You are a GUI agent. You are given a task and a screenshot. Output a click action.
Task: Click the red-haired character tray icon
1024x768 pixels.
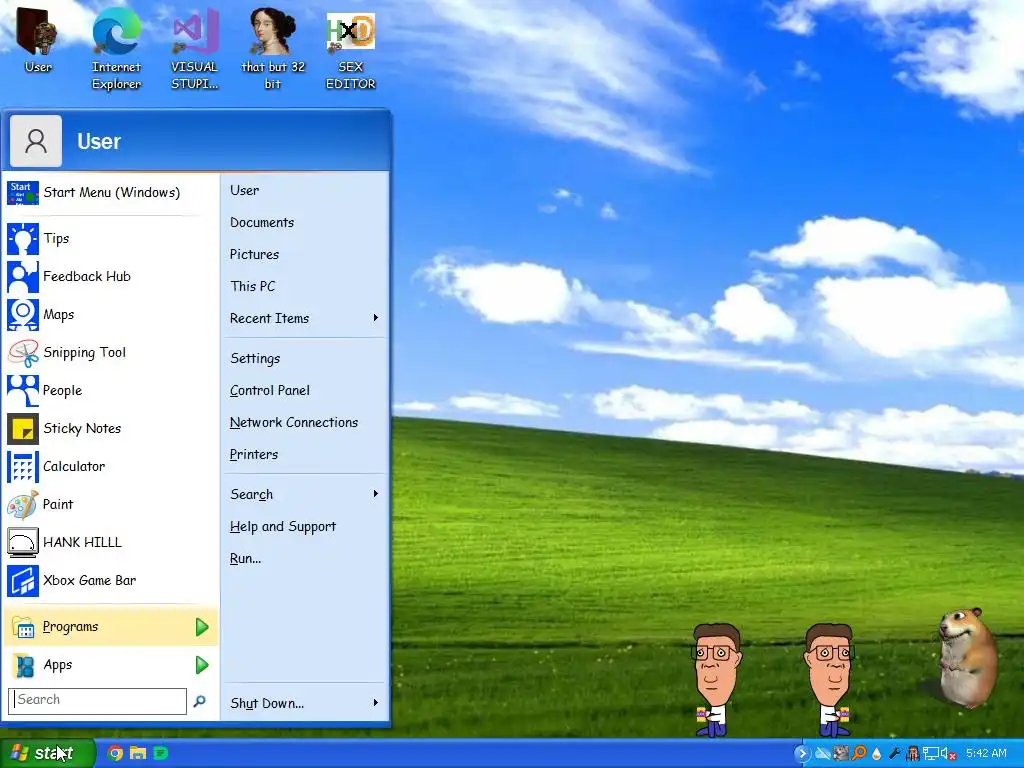[912, 754]
